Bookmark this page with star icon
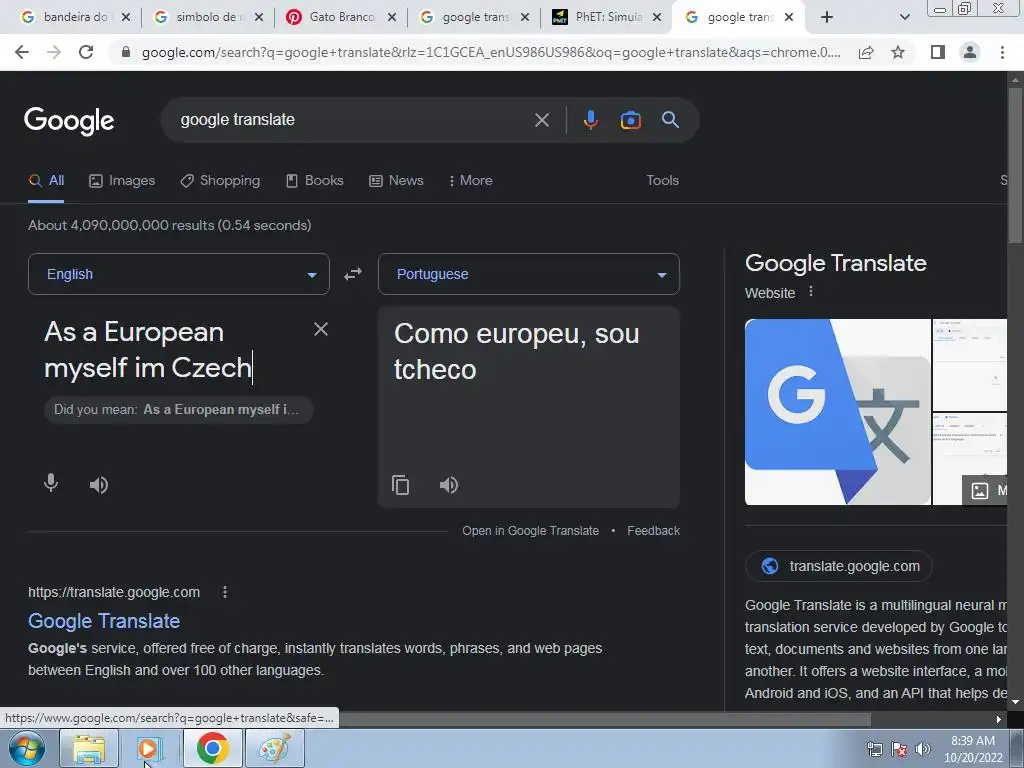1024x768 pixels. point(898,52)
